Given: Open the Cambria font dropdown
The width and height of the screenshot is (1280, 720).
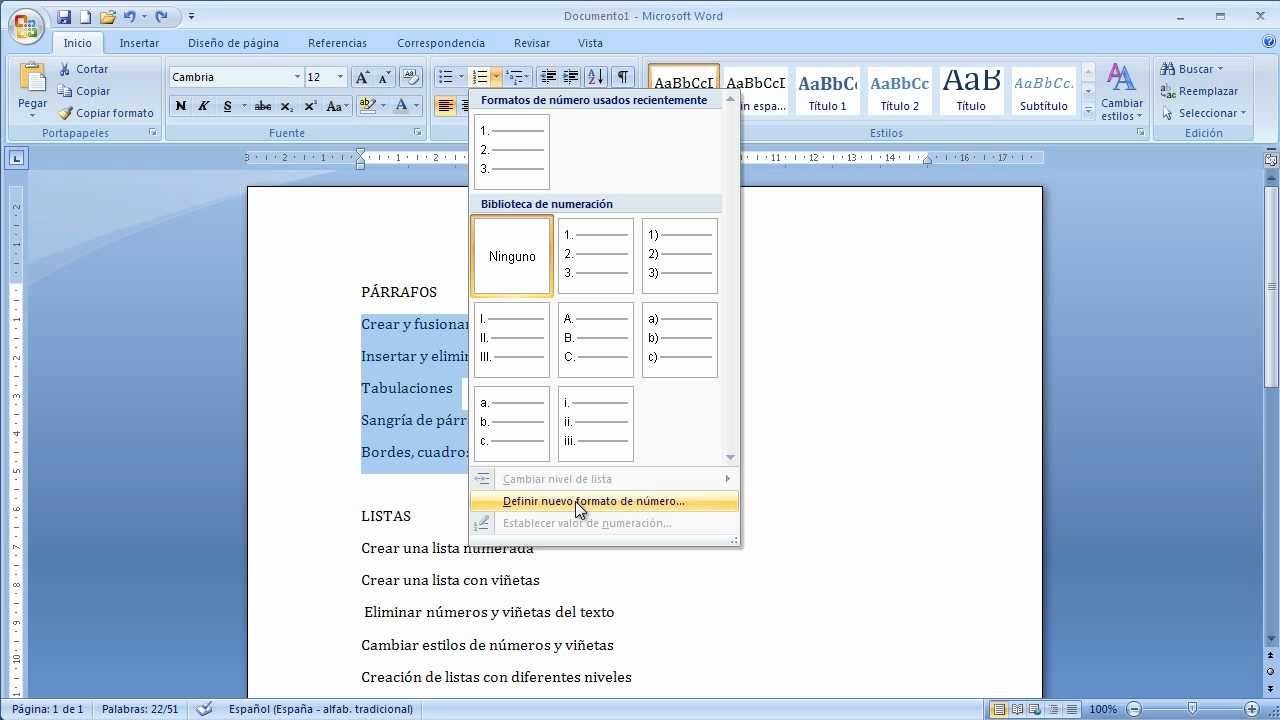Looking at the screenshot, I should (x=297, y=76).
